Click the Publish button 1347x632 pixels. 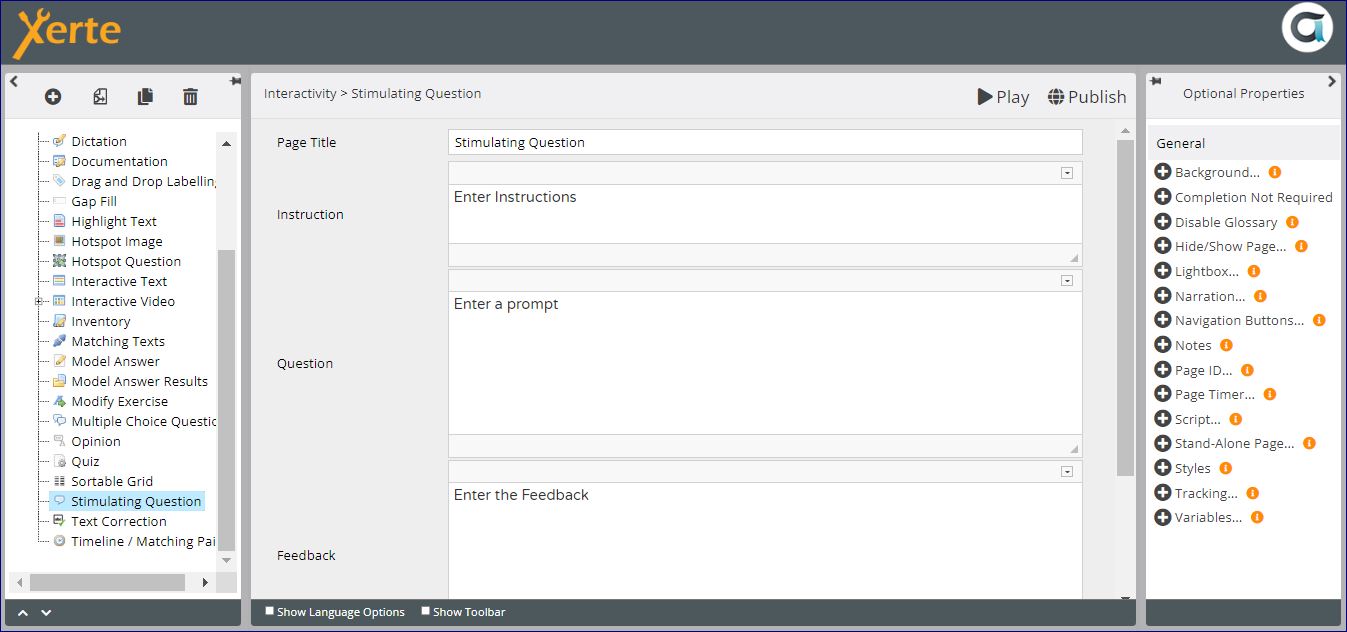tap(1087, 97)
